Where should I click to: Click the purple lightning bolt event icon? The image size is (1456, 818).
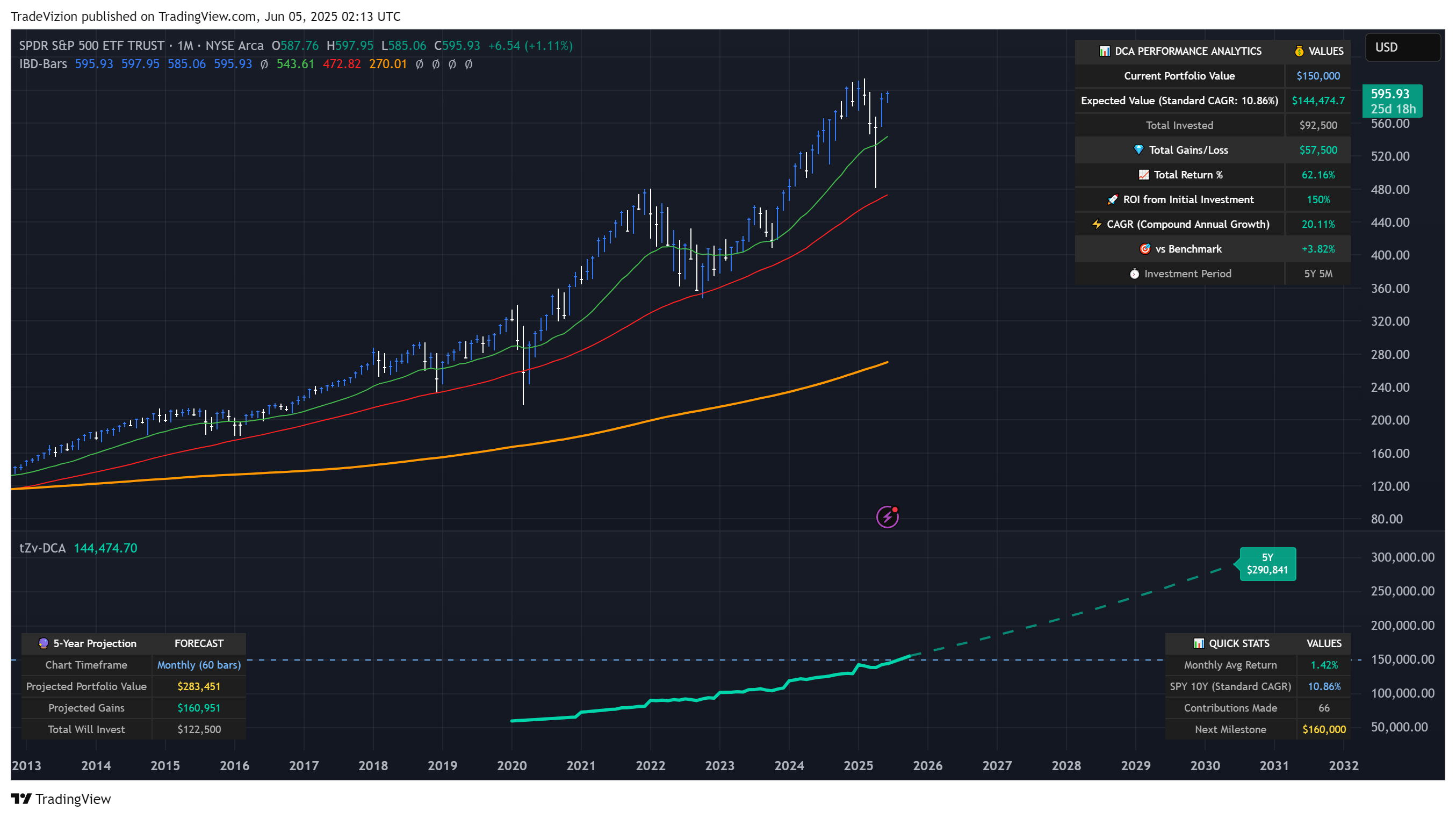887,516
